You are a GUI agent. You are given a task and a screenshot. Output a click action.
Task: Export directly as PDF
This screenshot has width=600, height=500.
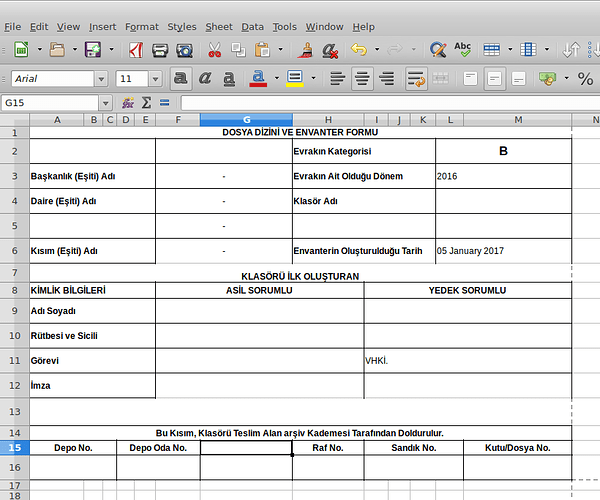(x=136, y=50)
